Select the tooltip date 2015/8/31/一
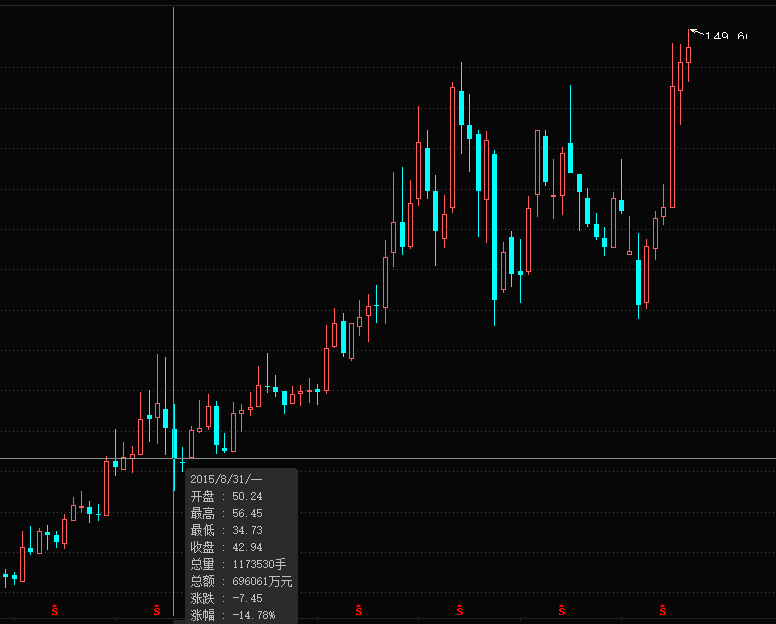The height and width of the screenshot is (624, 776). click(226, 479)
